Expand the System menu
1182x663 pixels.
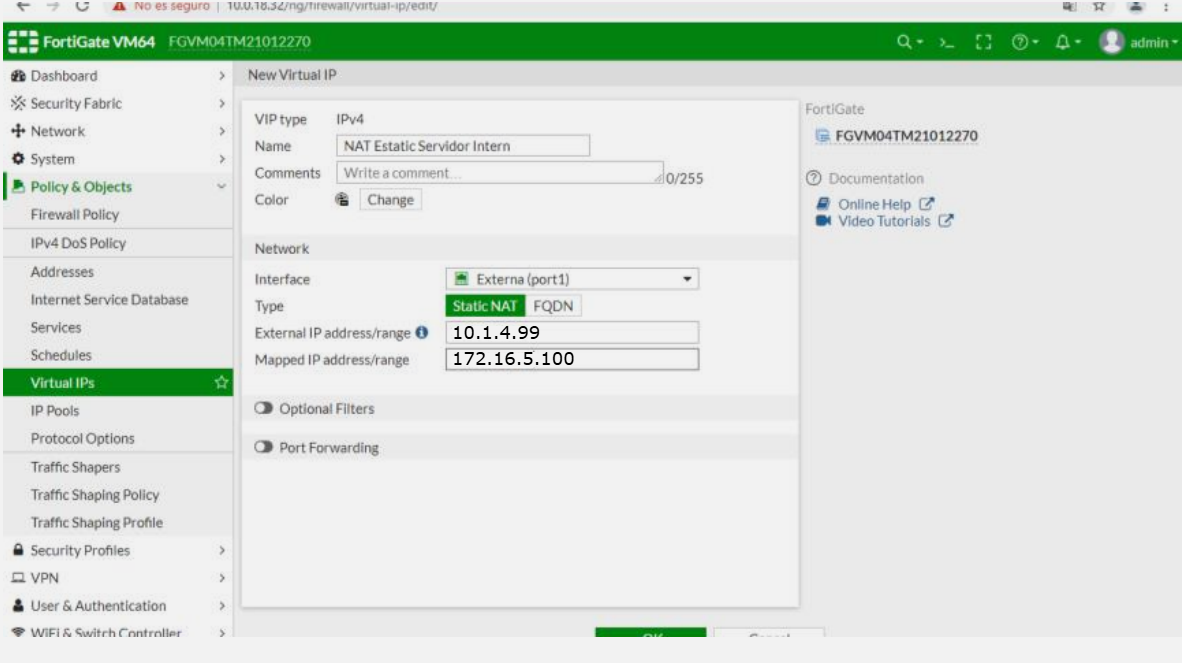[118, 159]
